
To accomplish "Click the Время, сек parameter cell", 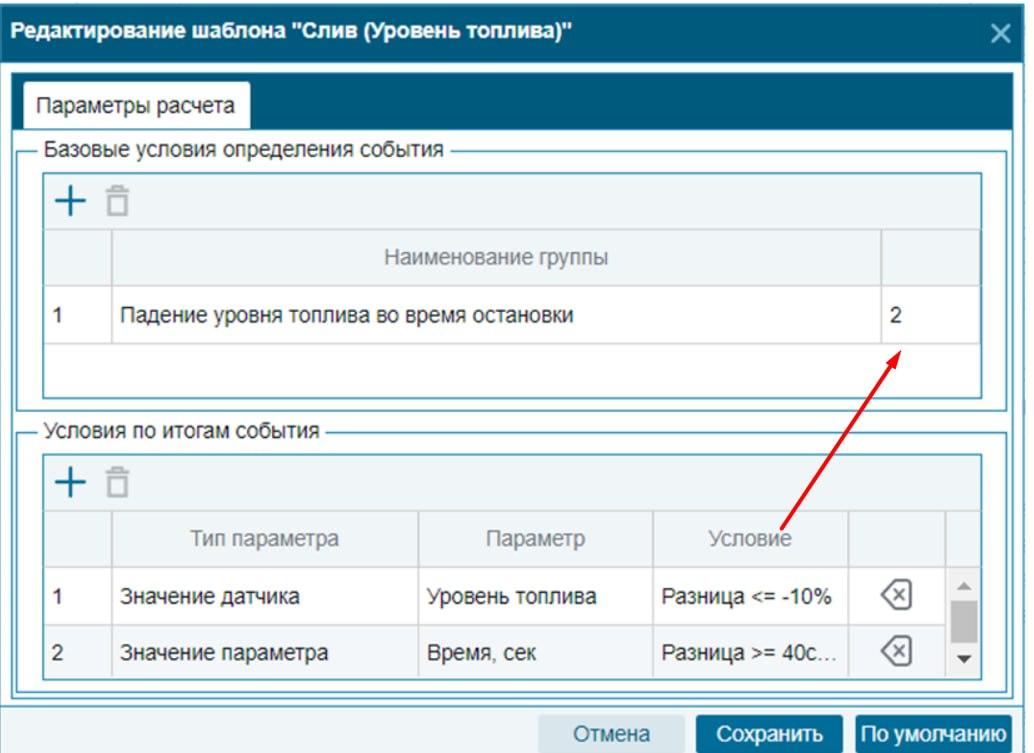I will 535,652.
